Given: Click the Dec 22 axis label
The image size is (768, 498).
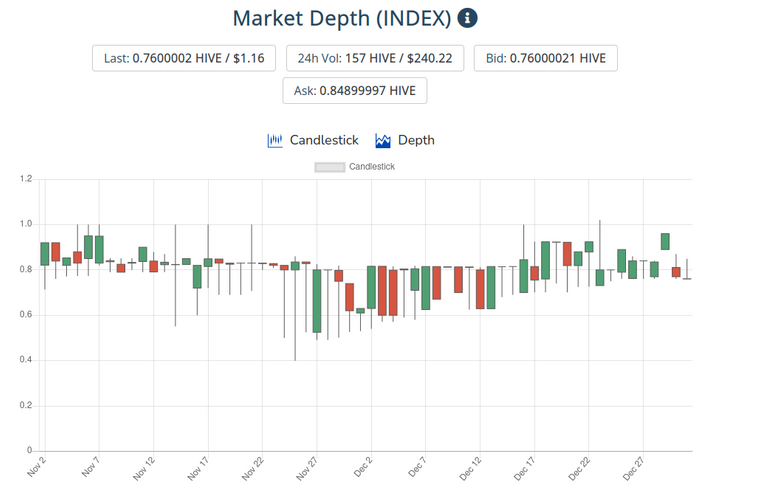Looking at the screenshot, I should pos(579,468).
